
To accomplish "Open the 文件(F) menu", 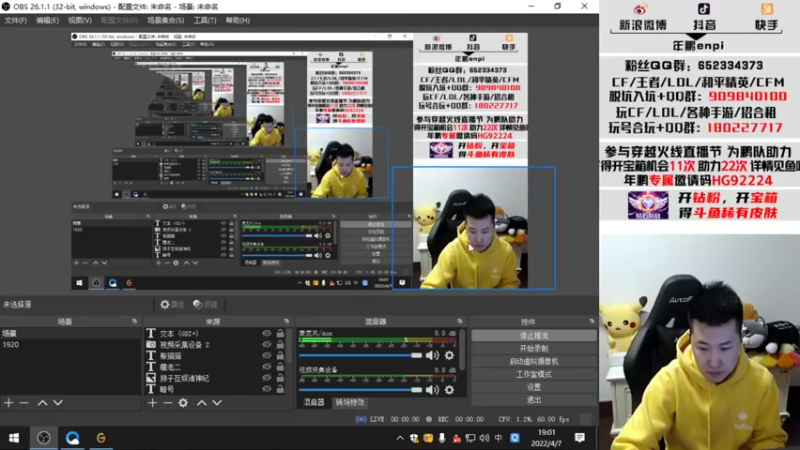I will point(15,20).
